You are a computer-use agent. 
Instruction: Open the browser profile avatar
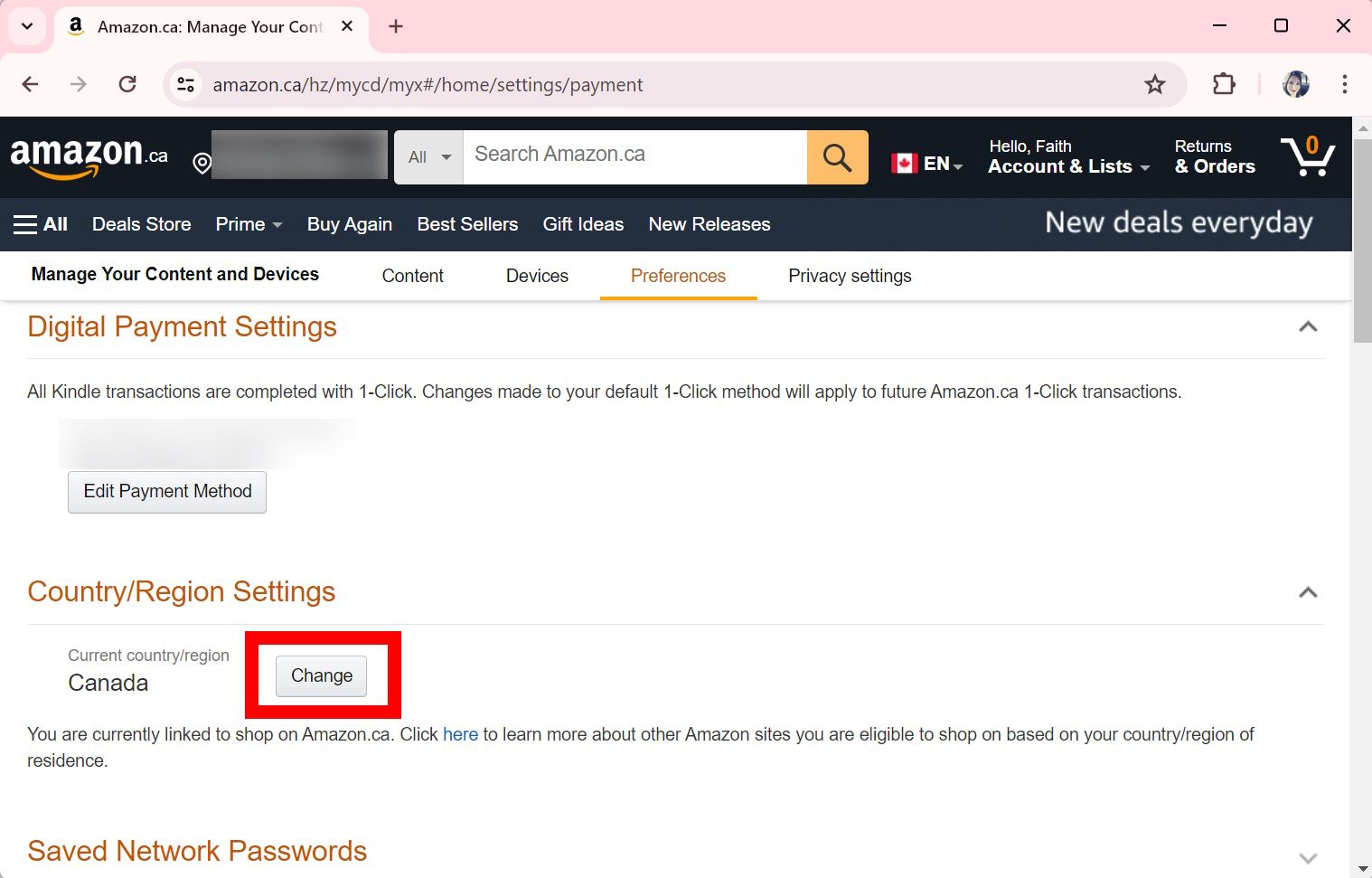pos(1296,83)
